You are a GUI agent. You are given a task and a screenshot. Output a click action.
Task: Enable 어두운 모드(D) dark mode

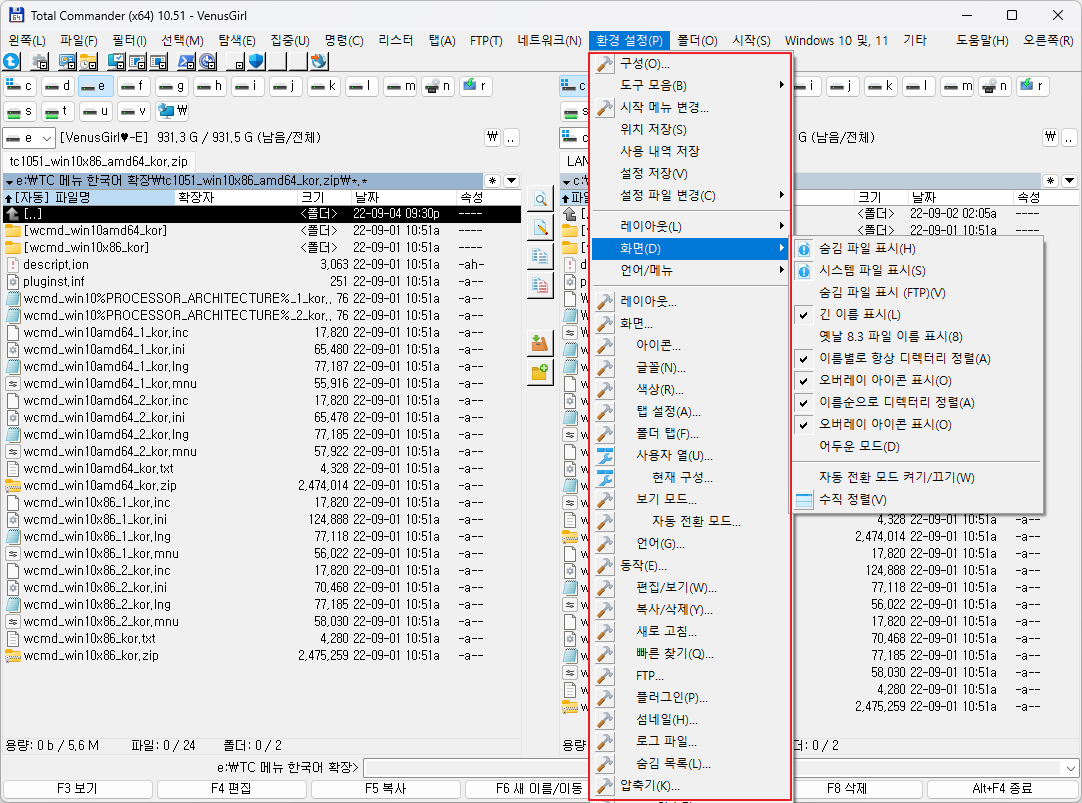pyautogui.click(x=916, y=446)
